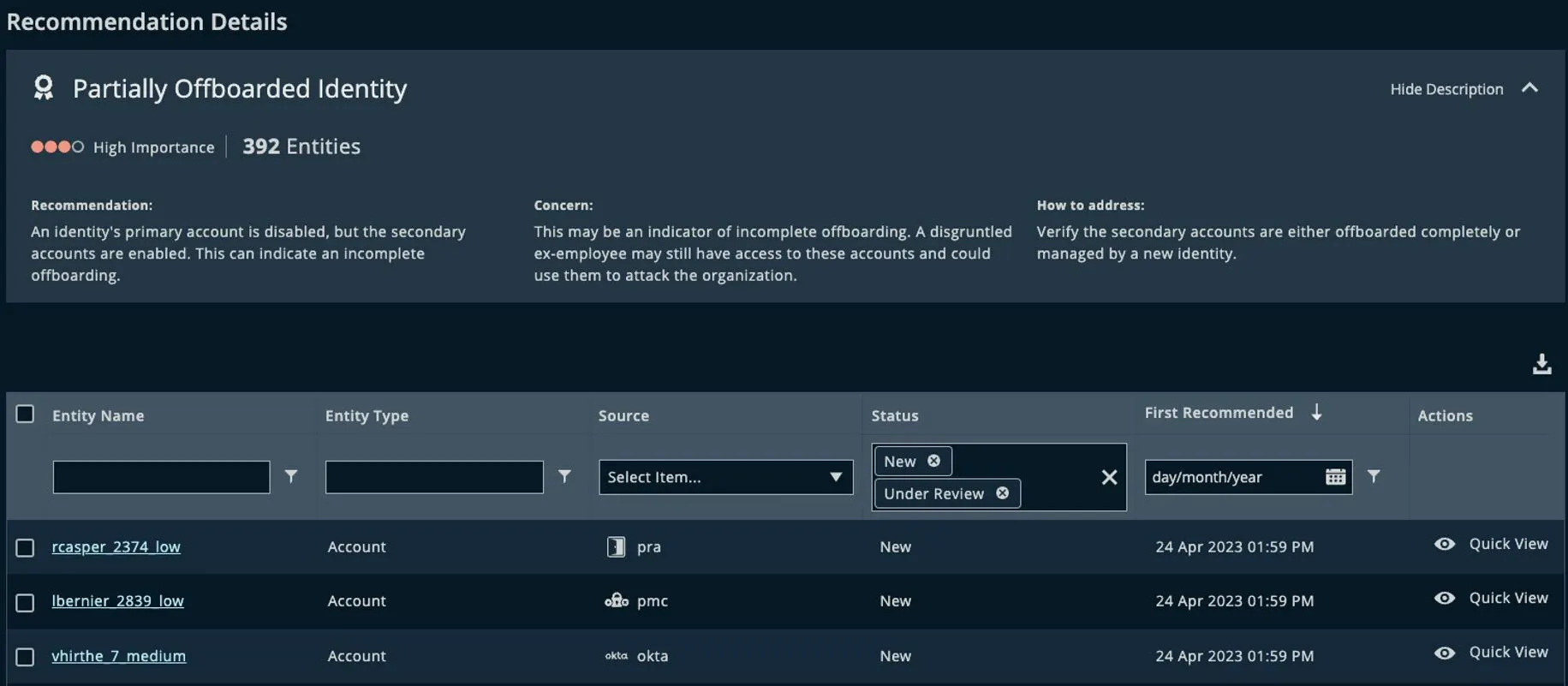Check the vhirthe_7_medium row checkbox
Viewport: 1568px width, 686px height.
coord(25,657)
